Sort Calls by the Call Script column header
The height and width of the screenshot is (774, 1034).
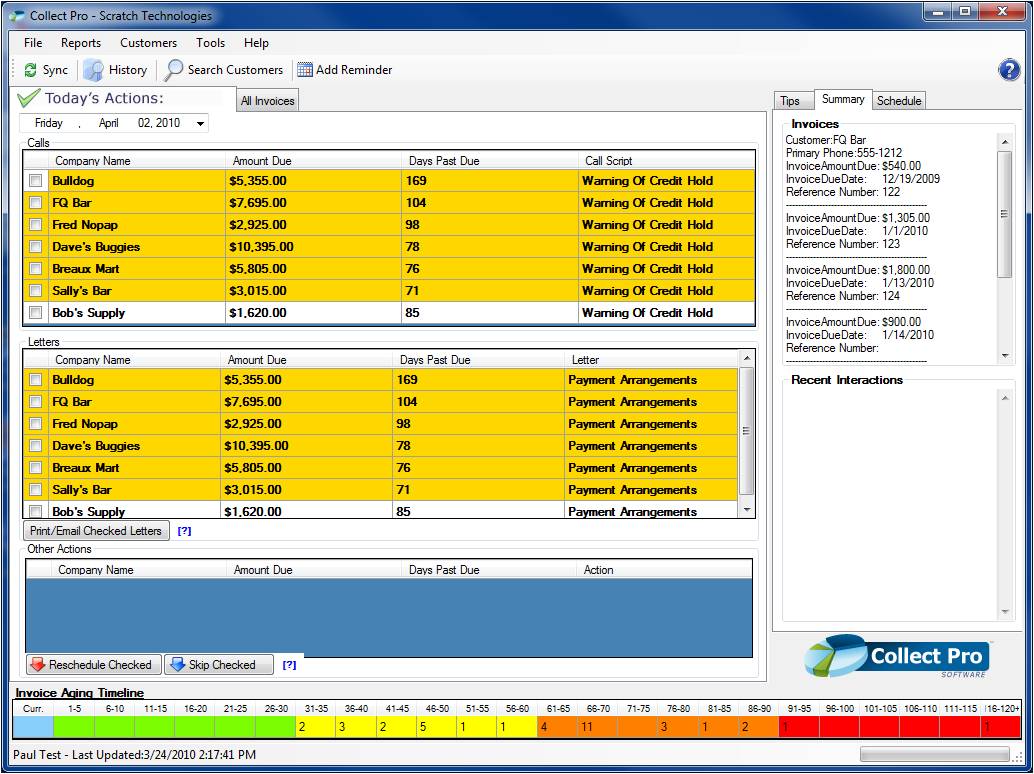(667, 161)
